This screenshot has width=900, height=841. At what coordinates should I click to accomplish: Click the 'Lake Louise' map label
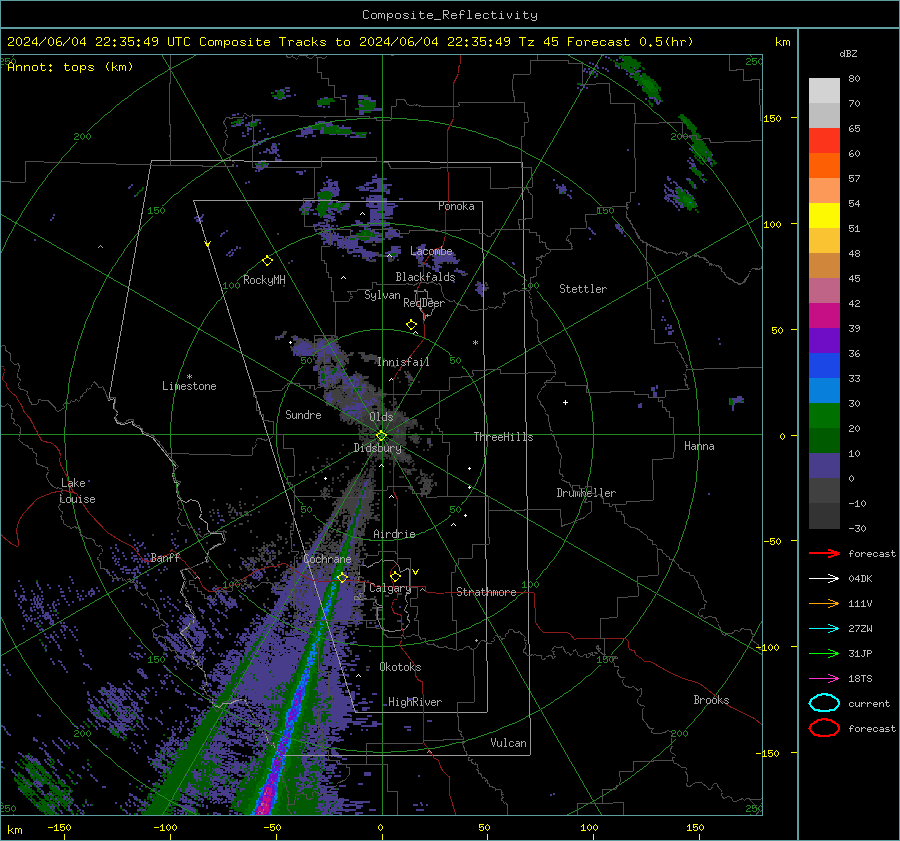77,491
